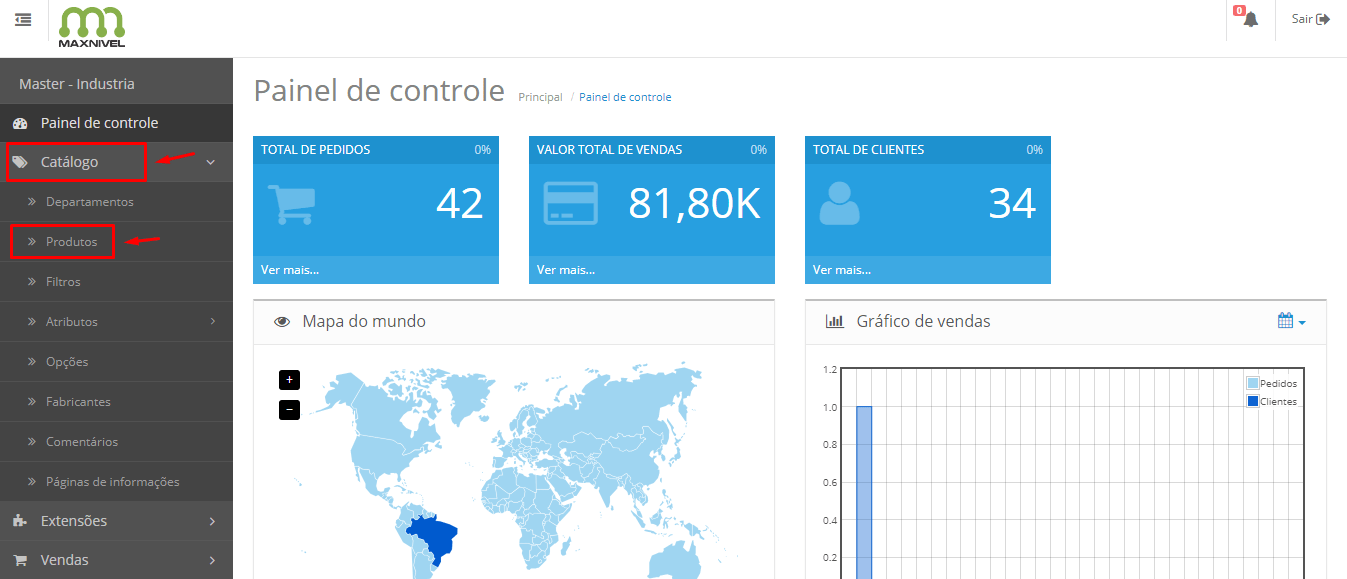Open the notifications bell icon
This screenshot has height=579, width=1347.
pyautogui.click(x=1250, y=19)
